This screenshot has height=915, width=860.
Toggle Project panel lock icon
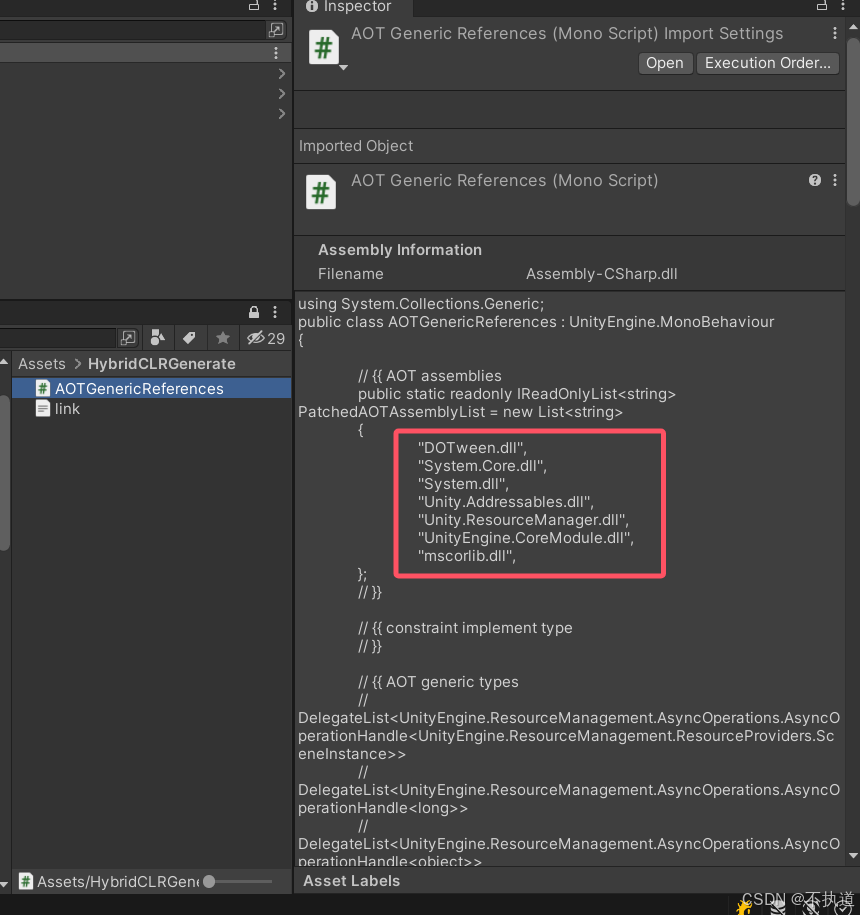[254, 312]
